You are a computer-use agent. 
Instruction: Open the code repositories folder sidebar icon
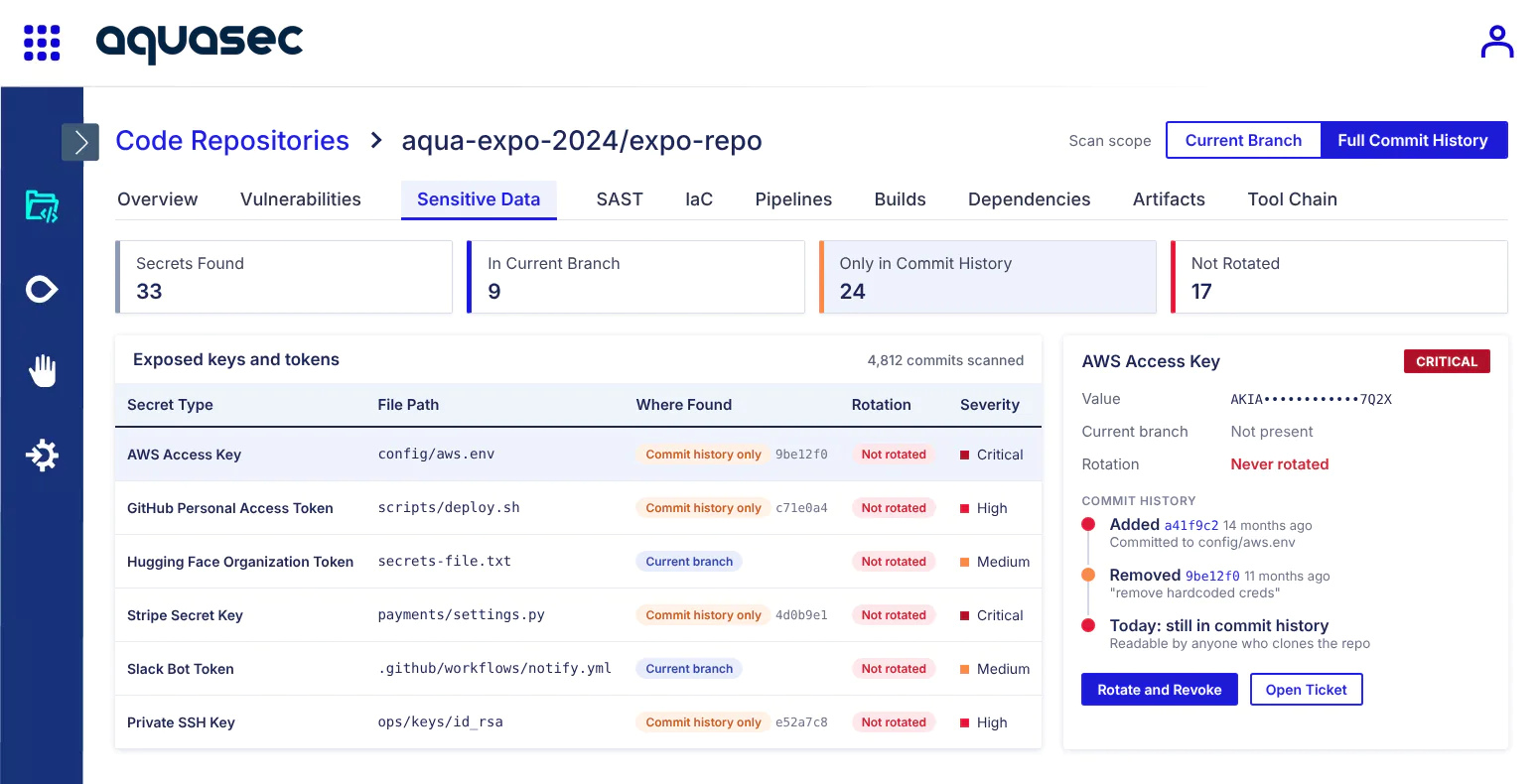click(x=42, y=206)
